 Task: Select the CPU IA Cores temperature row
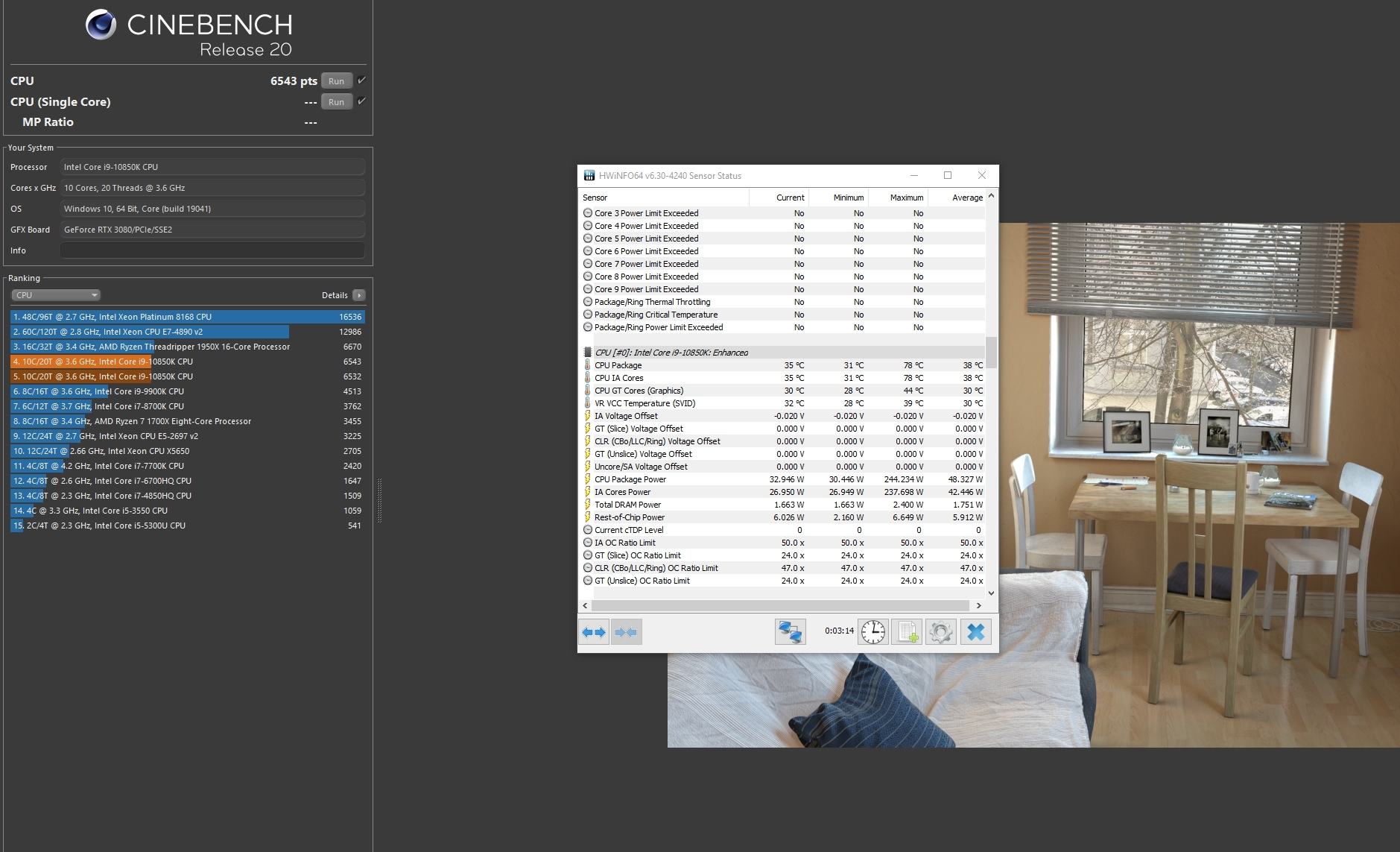coord(782,378)
